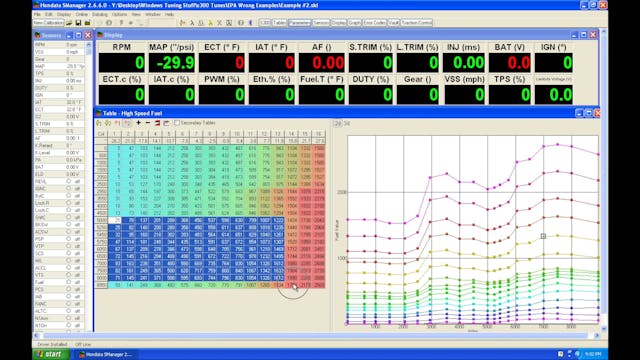
Task: Click first icon in High Speed Fuel toolbar
Action: coord(99,123)
